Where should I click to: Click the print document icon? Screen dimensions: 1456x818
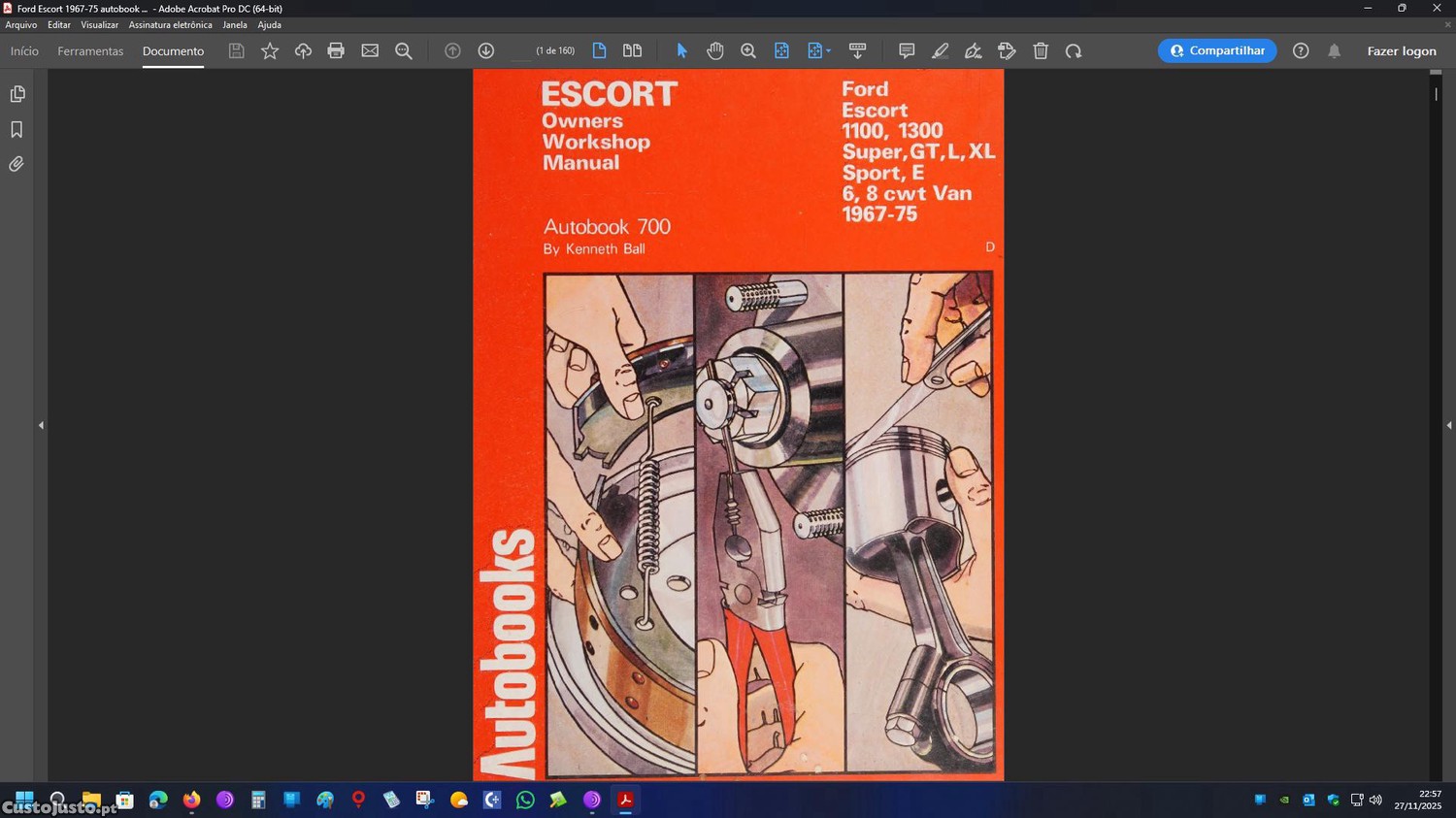click(336, 50)
